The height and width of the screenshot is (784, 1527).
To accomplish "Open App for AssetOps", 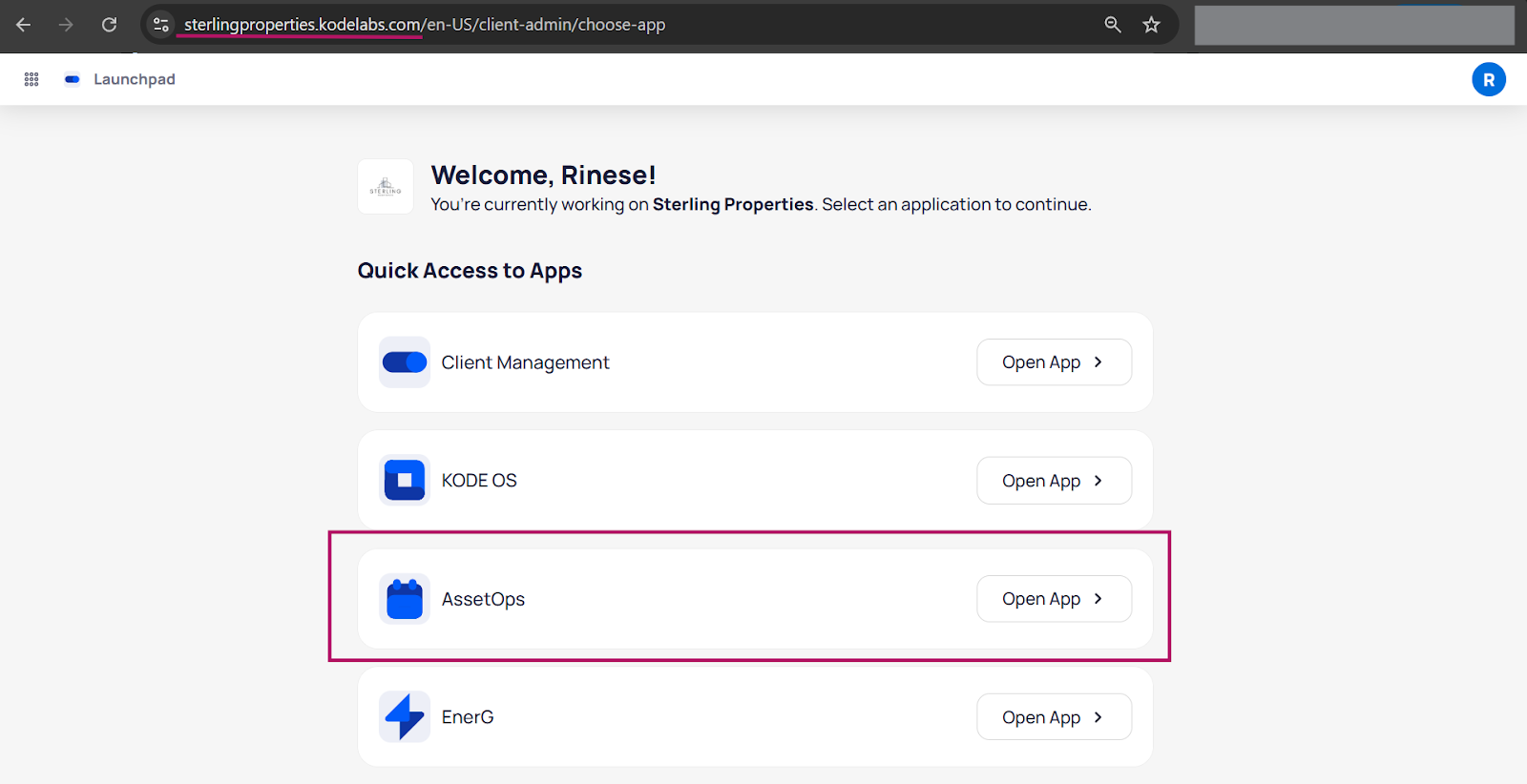I will (x=1054, y=599).
